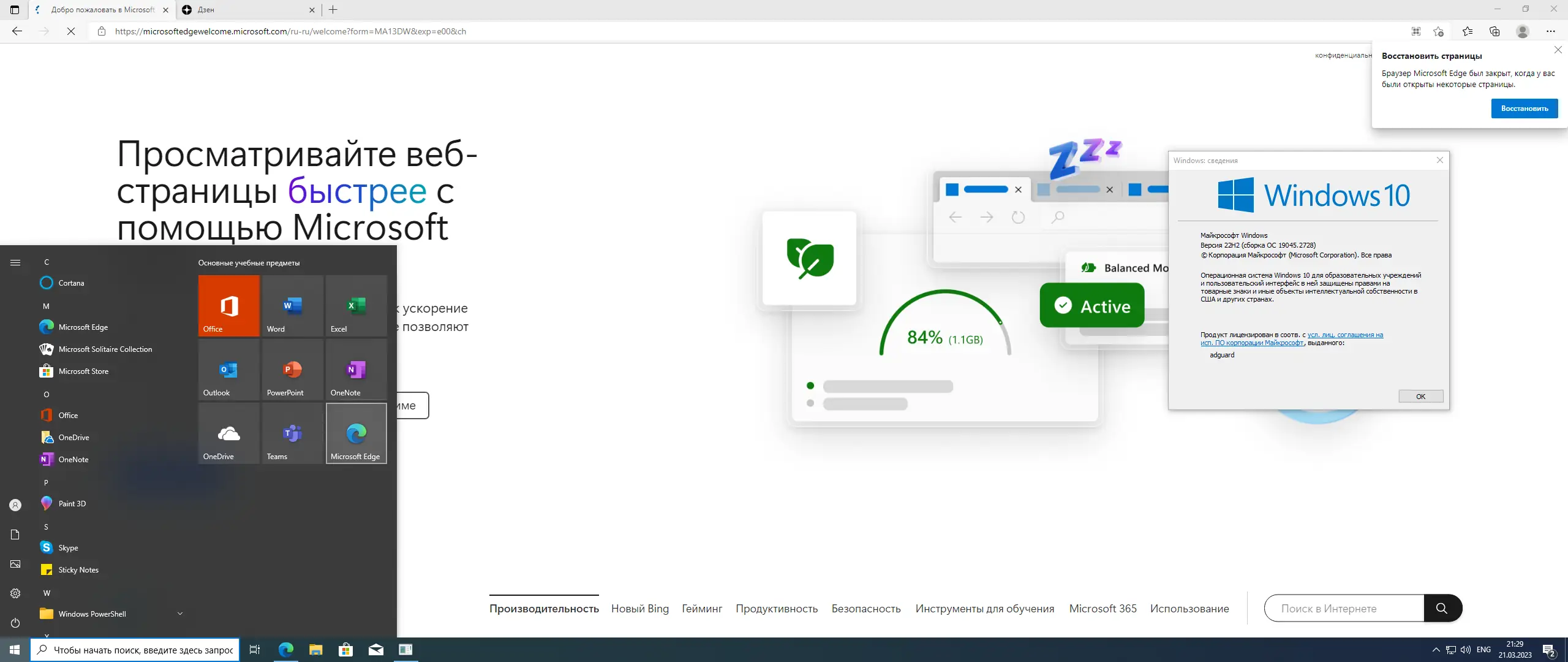1568x662 pixels.
Task: Switch to the Дзен browser tab
Action: click(x=245, y=10)
